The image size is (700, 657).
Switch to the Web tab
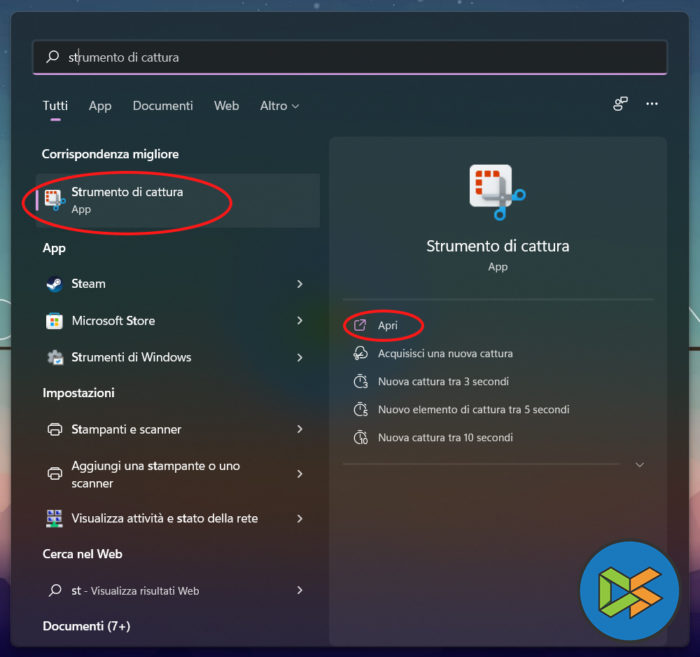(x=226, y=106)
